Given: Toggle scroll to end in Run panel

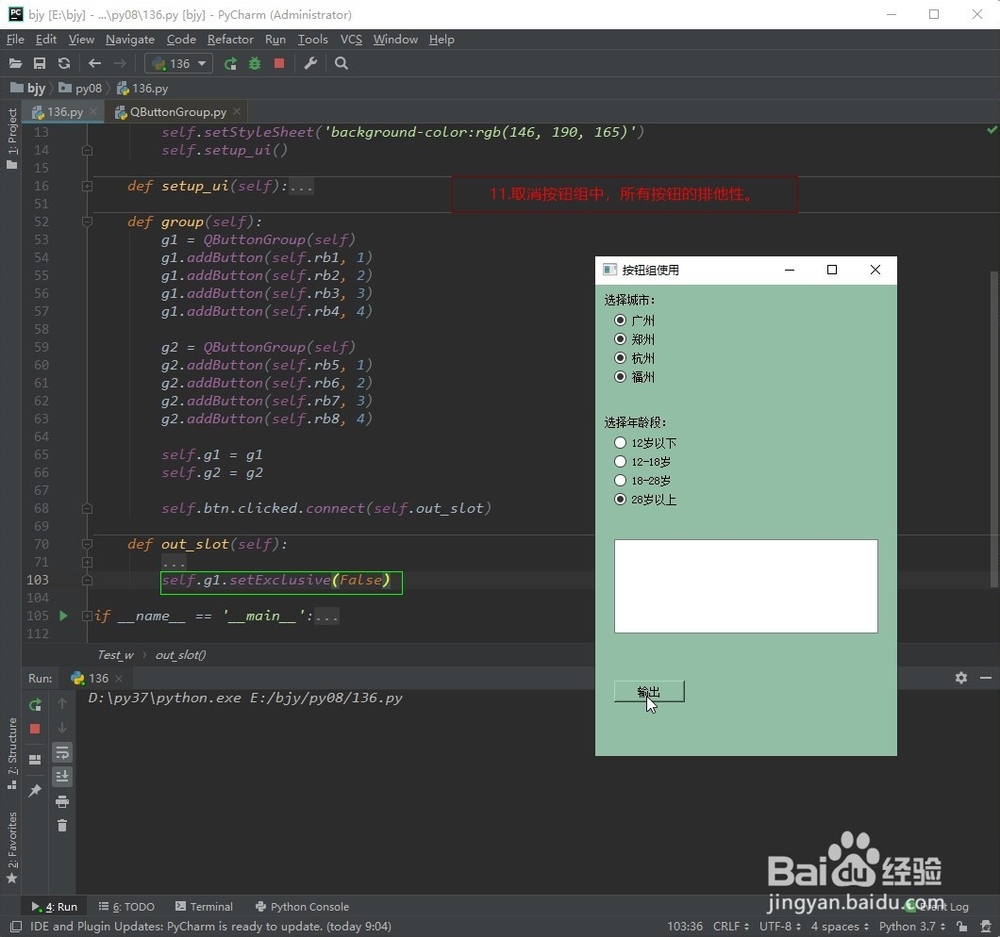Looking at the screenshot, I should [62, 776].
